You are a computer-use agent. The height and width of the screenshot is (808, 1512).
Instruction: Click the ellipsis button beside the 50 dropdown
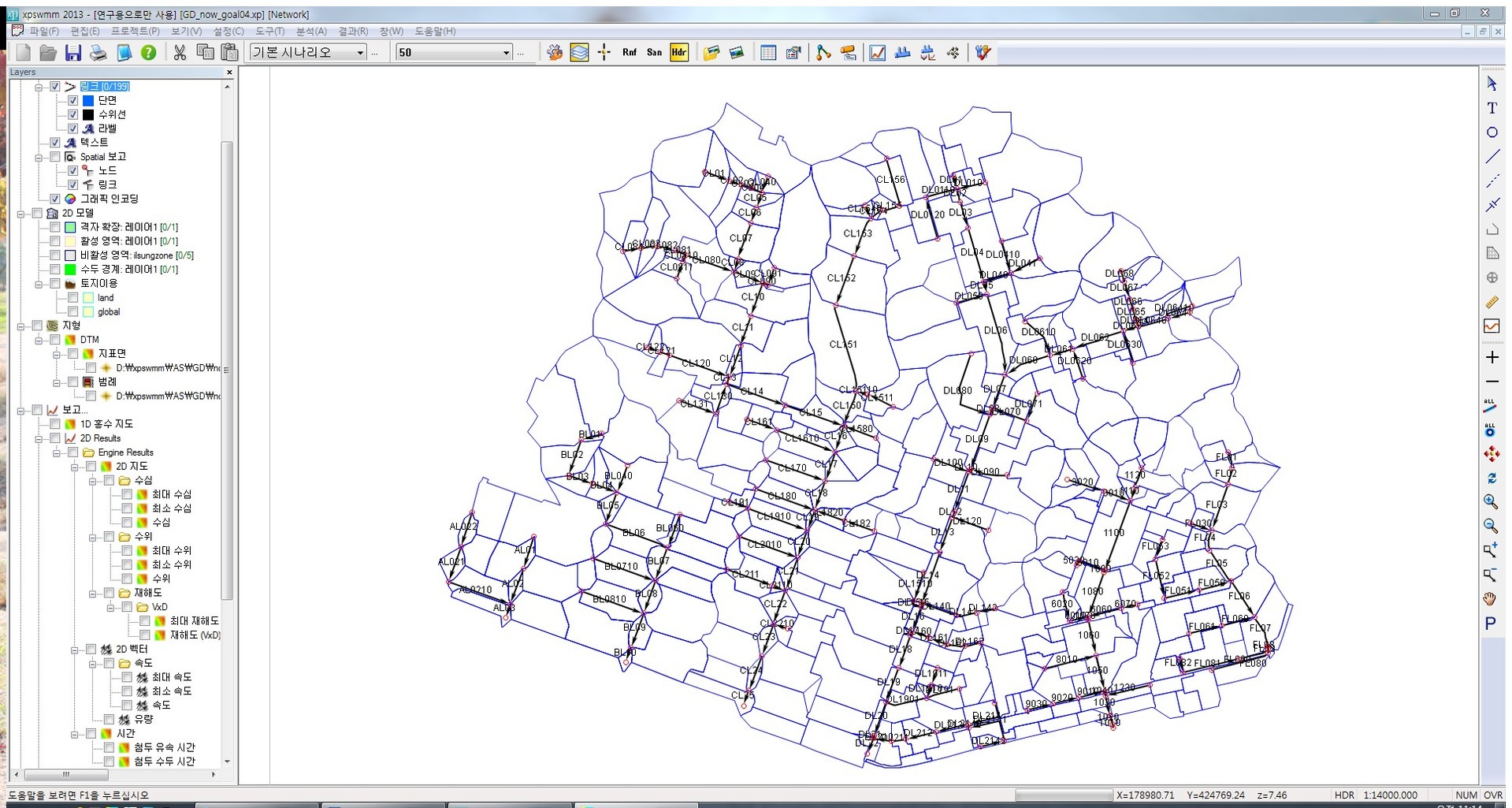pyautogui.click(x=521, y=54)
